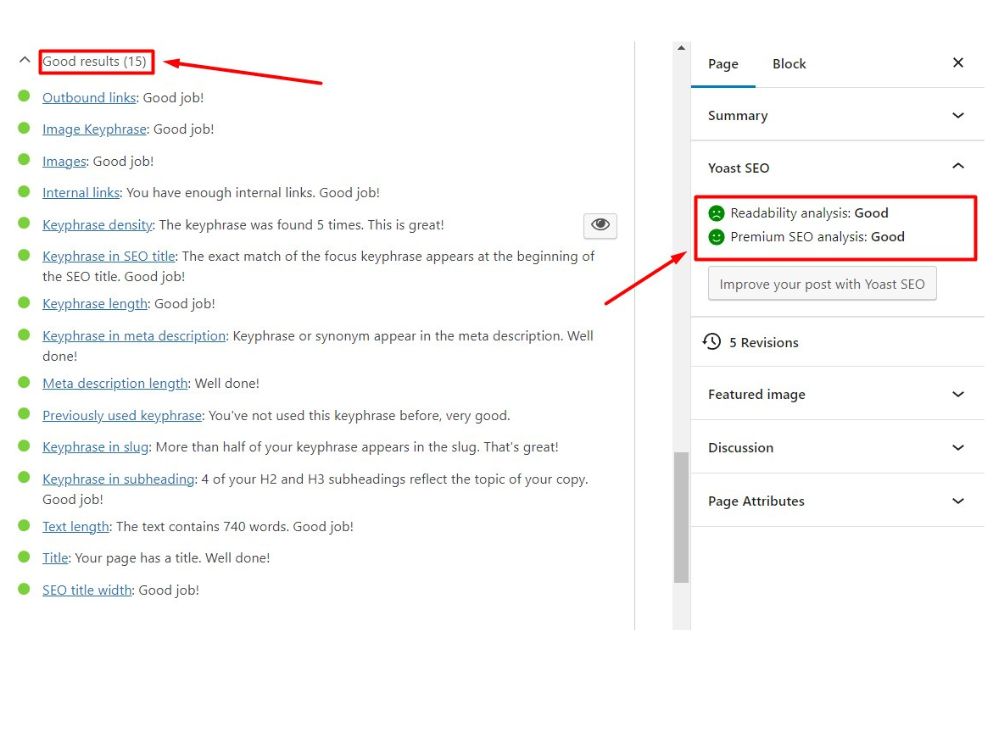
Task: Click the green bullet beside Keyphrase in subheading
Action: [x=24, y=477]
